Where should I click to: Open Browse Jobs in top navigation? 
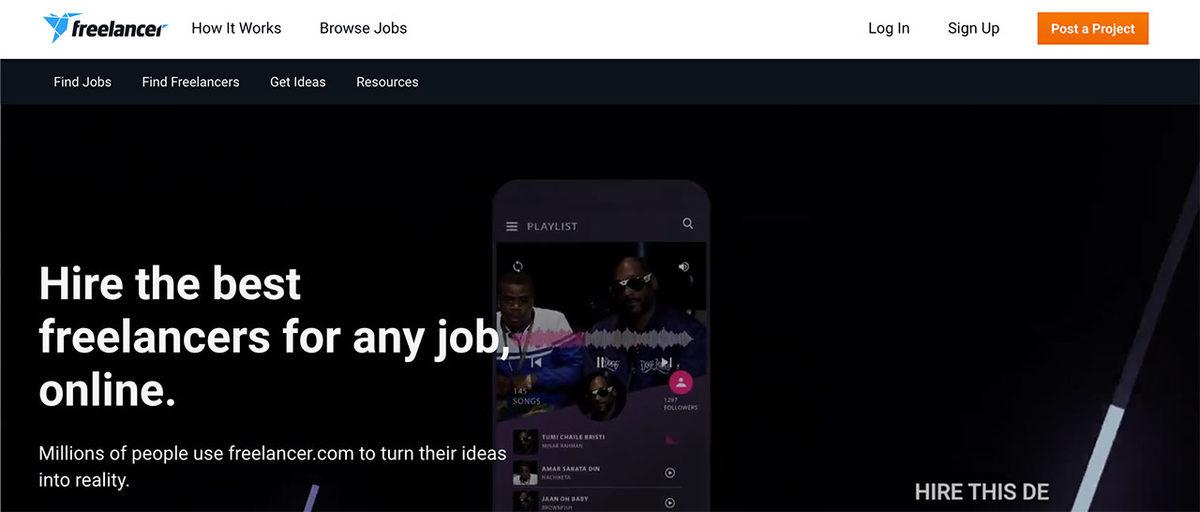click(x=363, y=28)
